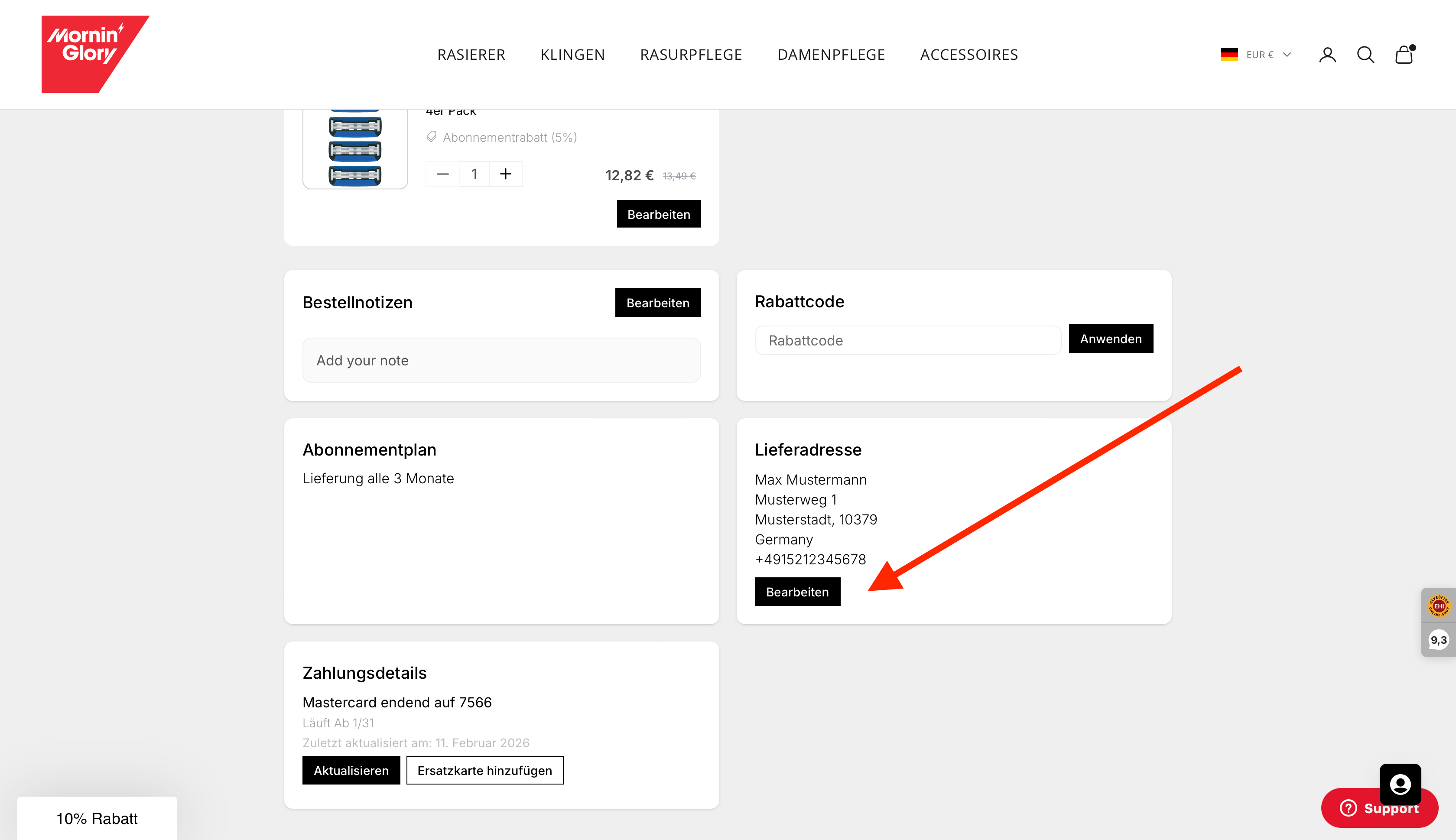The width and height of the screenshot is (1456, 840).
Task: Decrease quantity with the minus button
Action: (442, 174)
